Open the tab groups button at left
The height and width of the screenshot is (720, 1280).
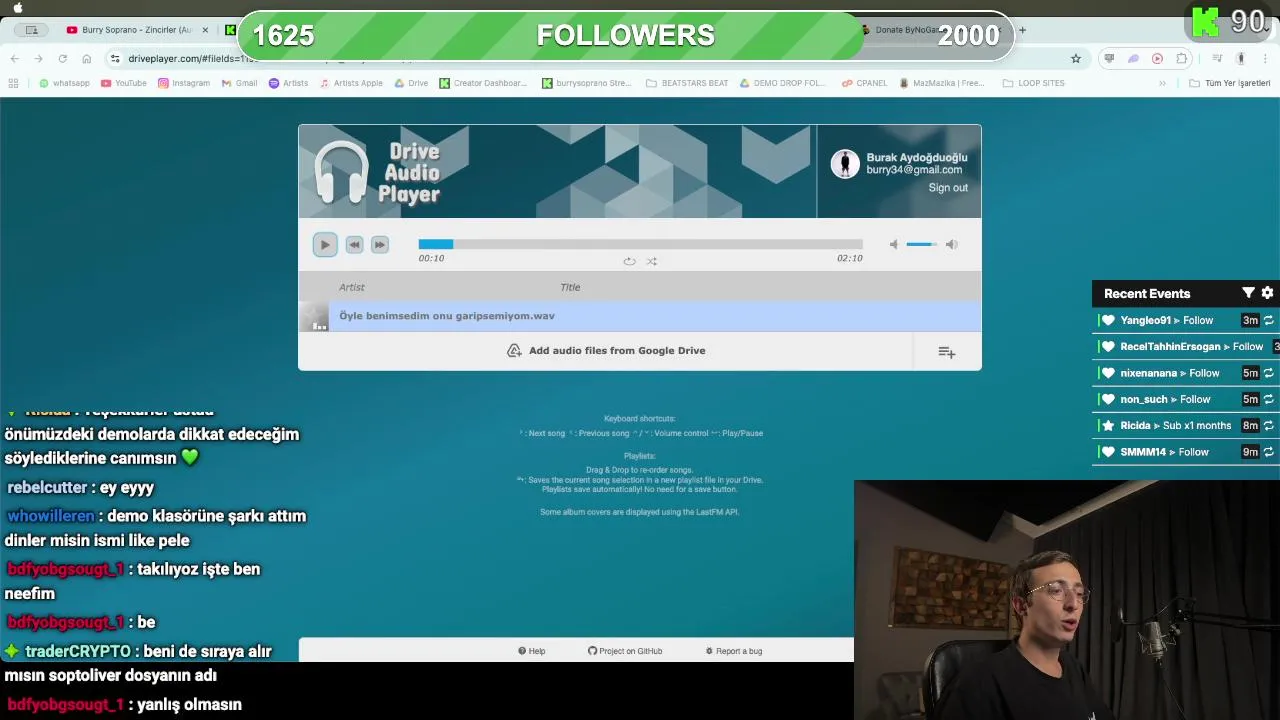pyautogui.click(x=32, y=30)
